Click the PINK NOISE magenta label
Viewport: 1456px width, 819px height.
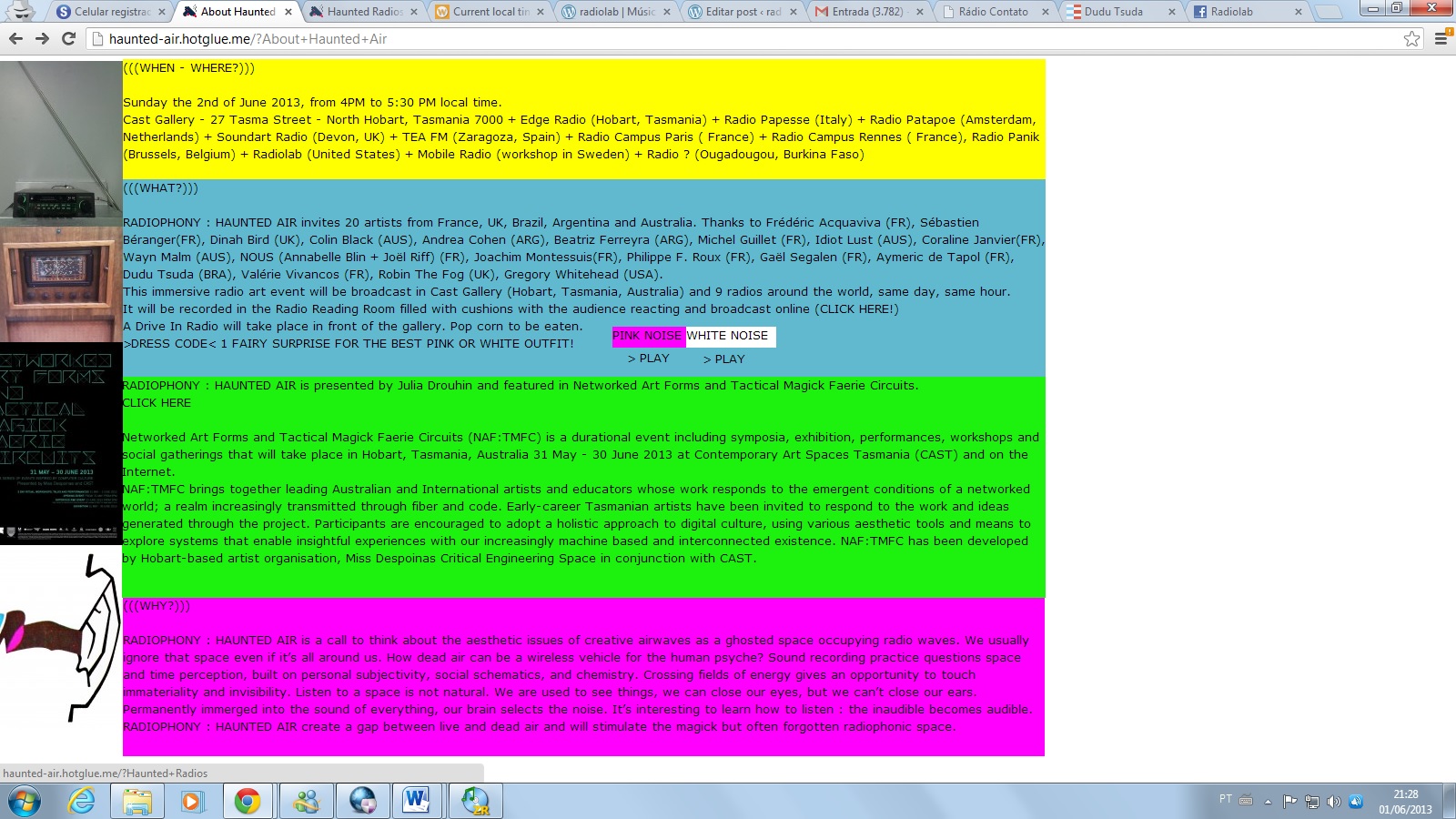click(647, 336)
